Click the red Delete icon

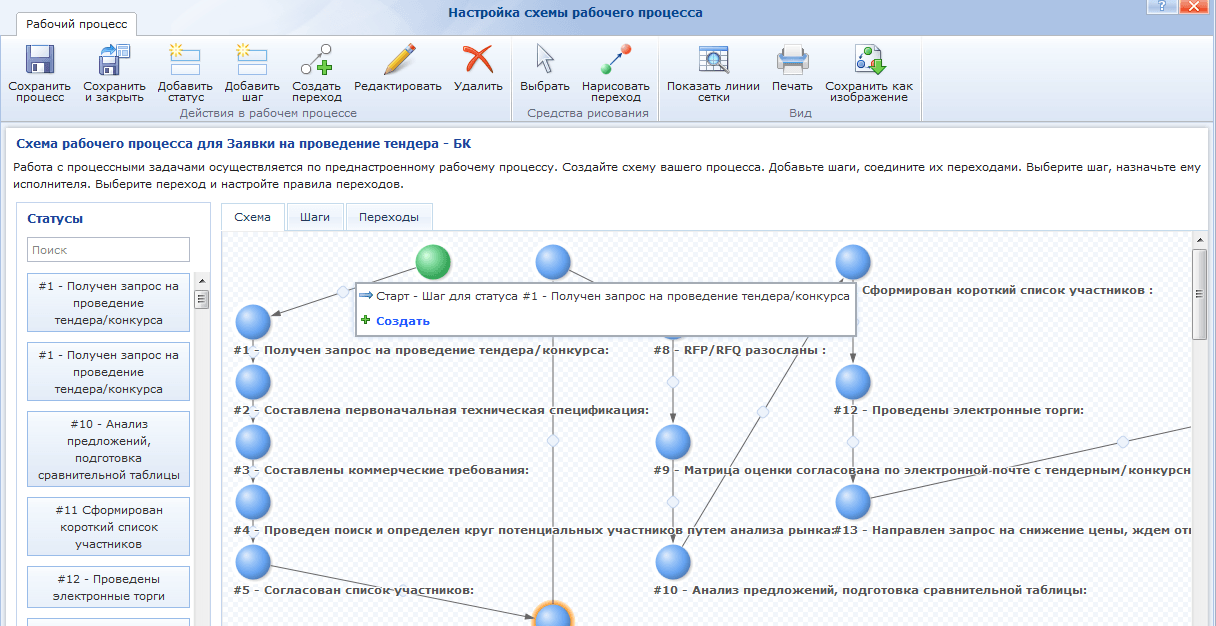(478, 62)
